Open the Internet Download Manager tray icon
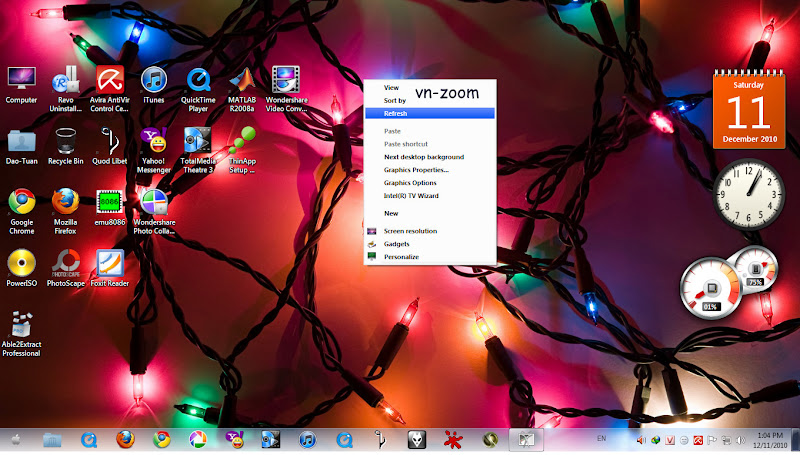Image resolution: width=800 pixels, height=455 pixels. point(656,440)
